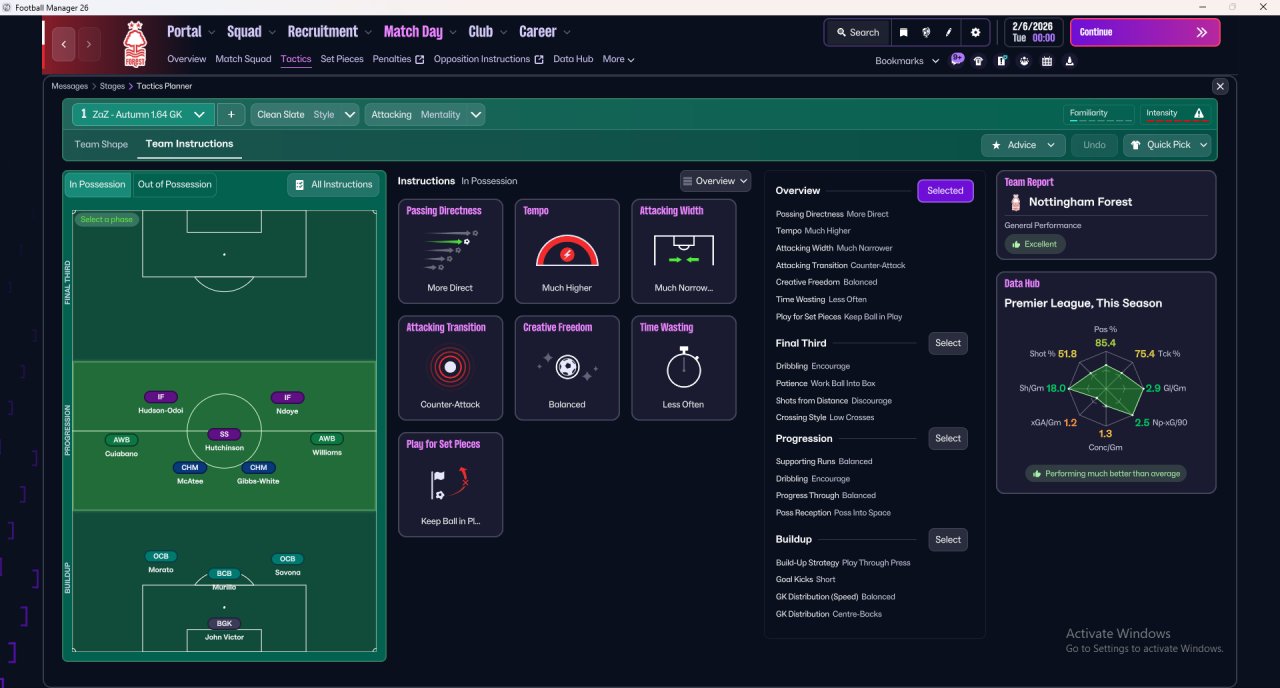Screen dimensions: 1280x688
Task: Switch to In Possession view
Action: (x=97, y=184)
